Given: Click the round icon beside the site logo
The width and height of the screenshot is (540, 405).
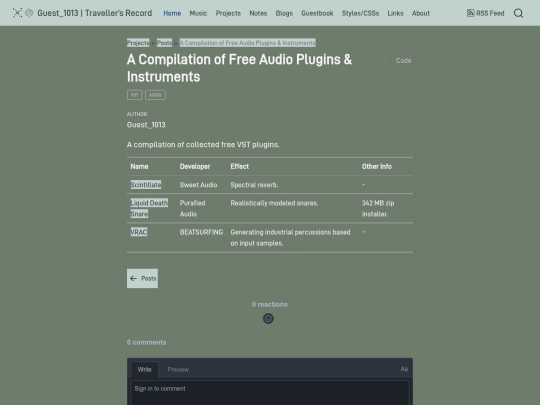Looking at the screenshot, I should pos(30,13).
